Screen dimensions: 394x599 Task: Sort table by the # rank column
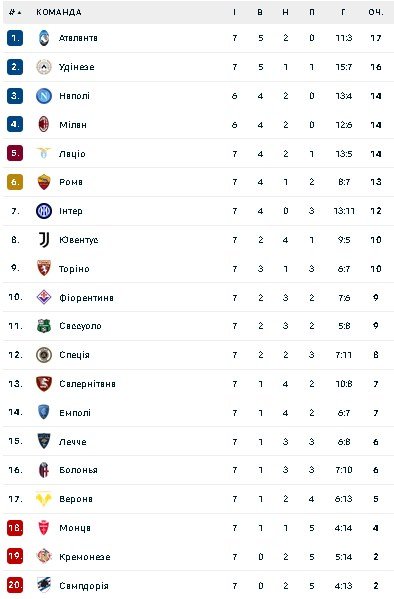pyautogui.click(x=15, y=12)
